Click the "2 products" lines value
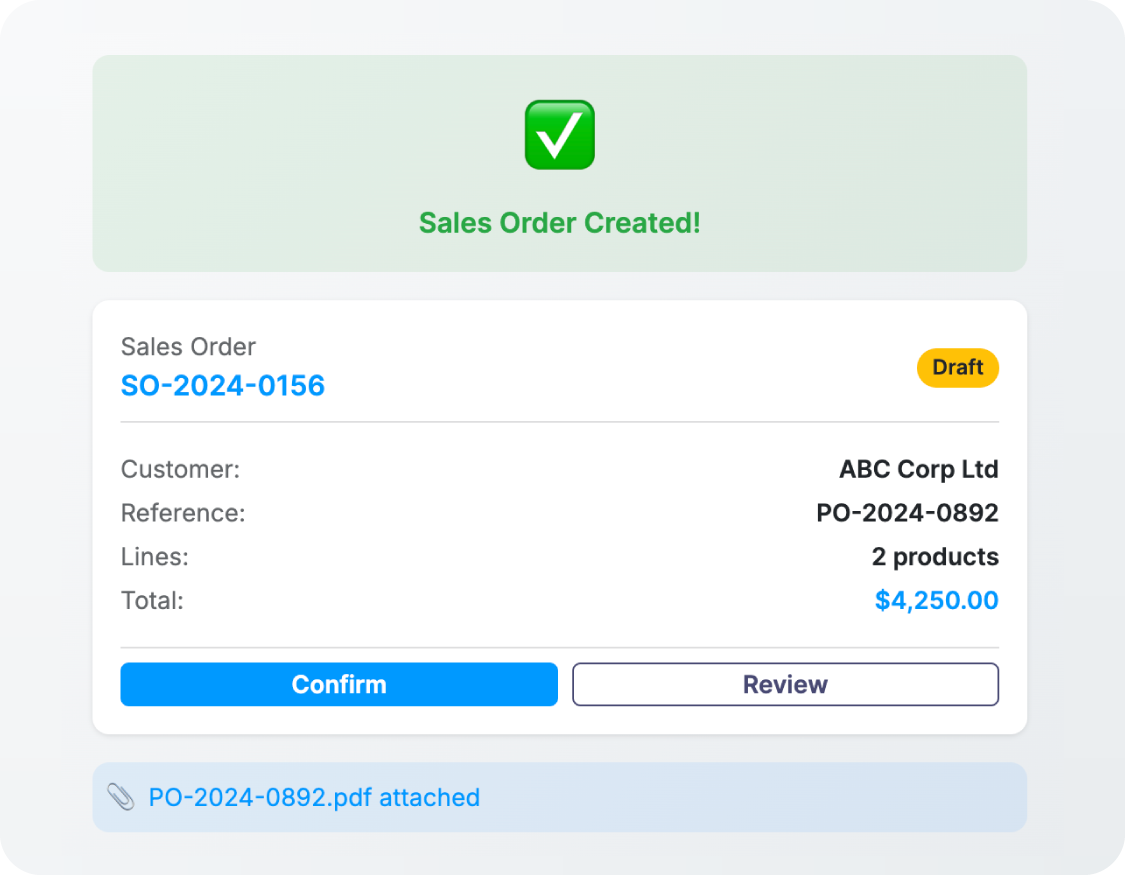Viewport: 1125px width, 875px height. click(934, 557)
